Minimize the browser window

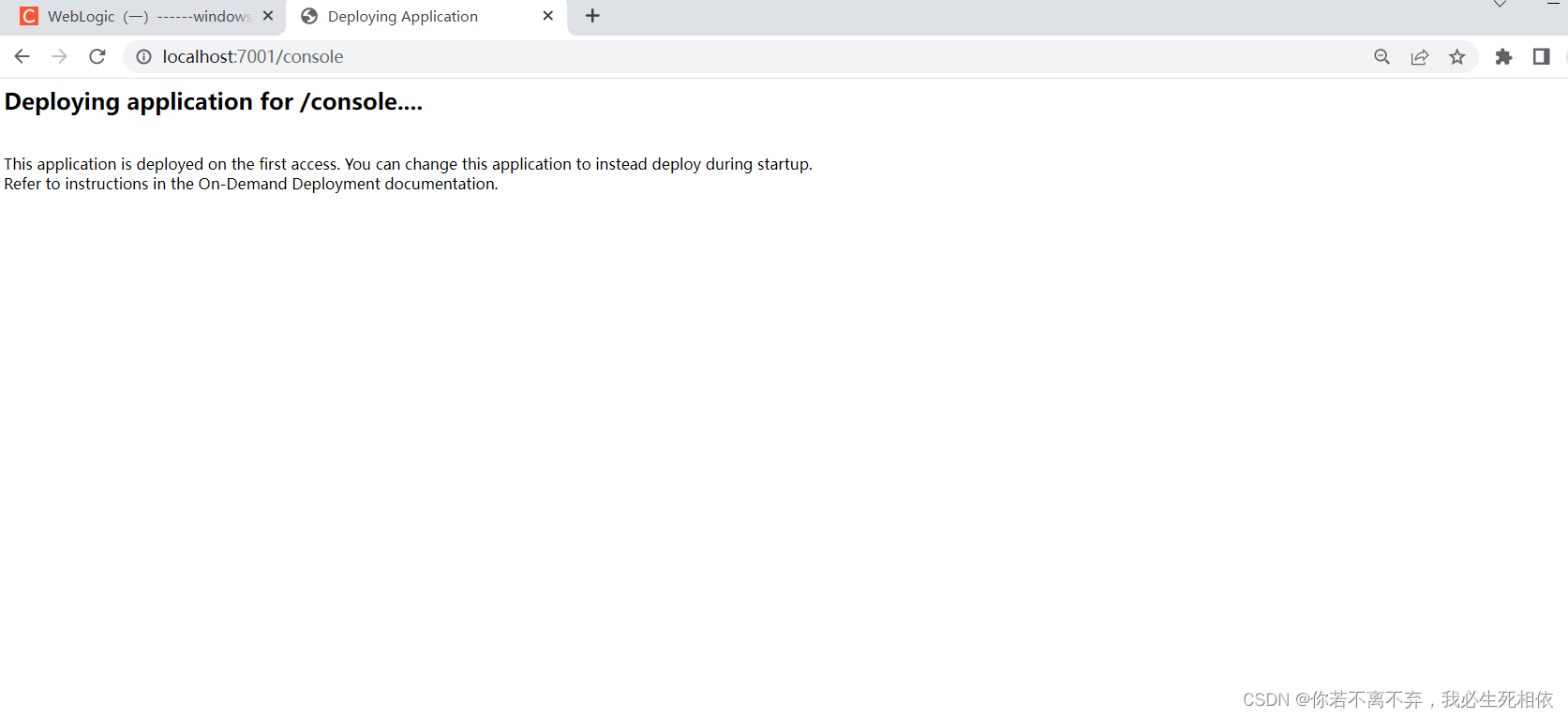click(x=1554, y=5)
